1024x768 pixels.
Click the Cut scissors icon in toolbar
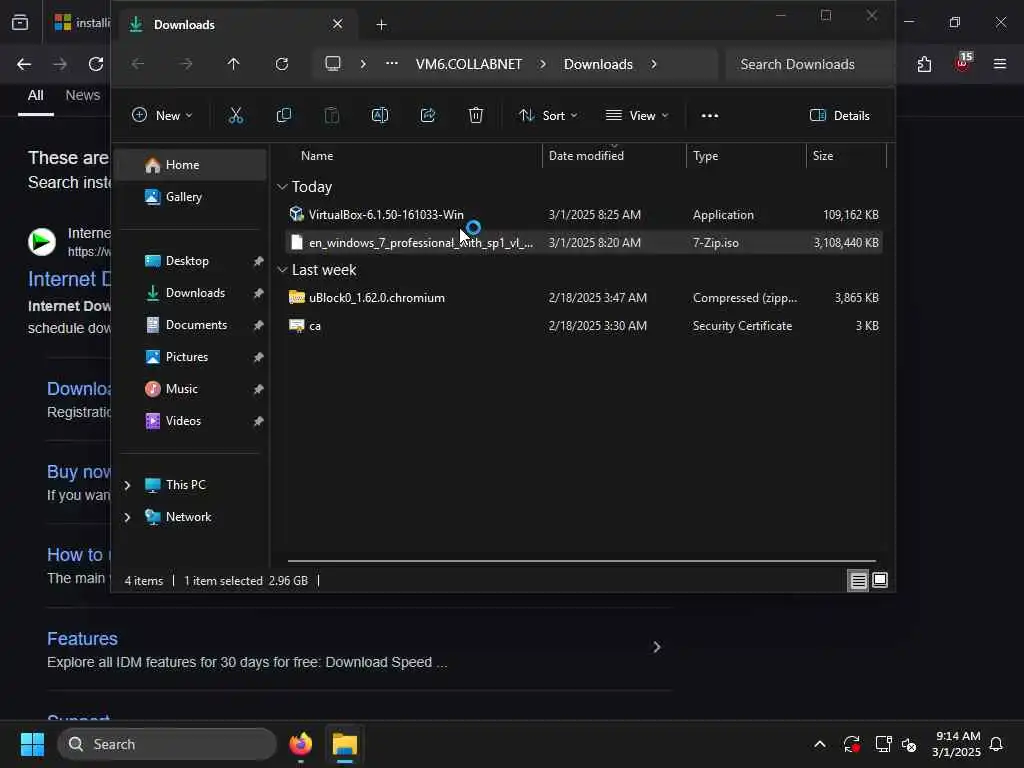[x=236, y=116]
